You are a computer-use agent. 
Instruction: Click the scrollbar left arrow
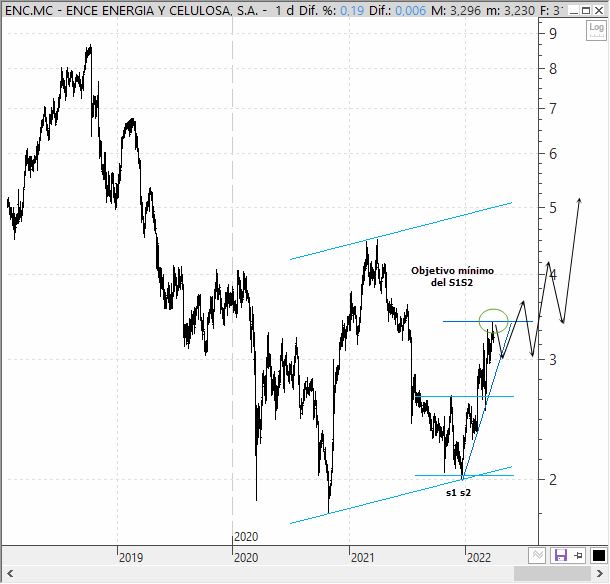click(10, 573)
